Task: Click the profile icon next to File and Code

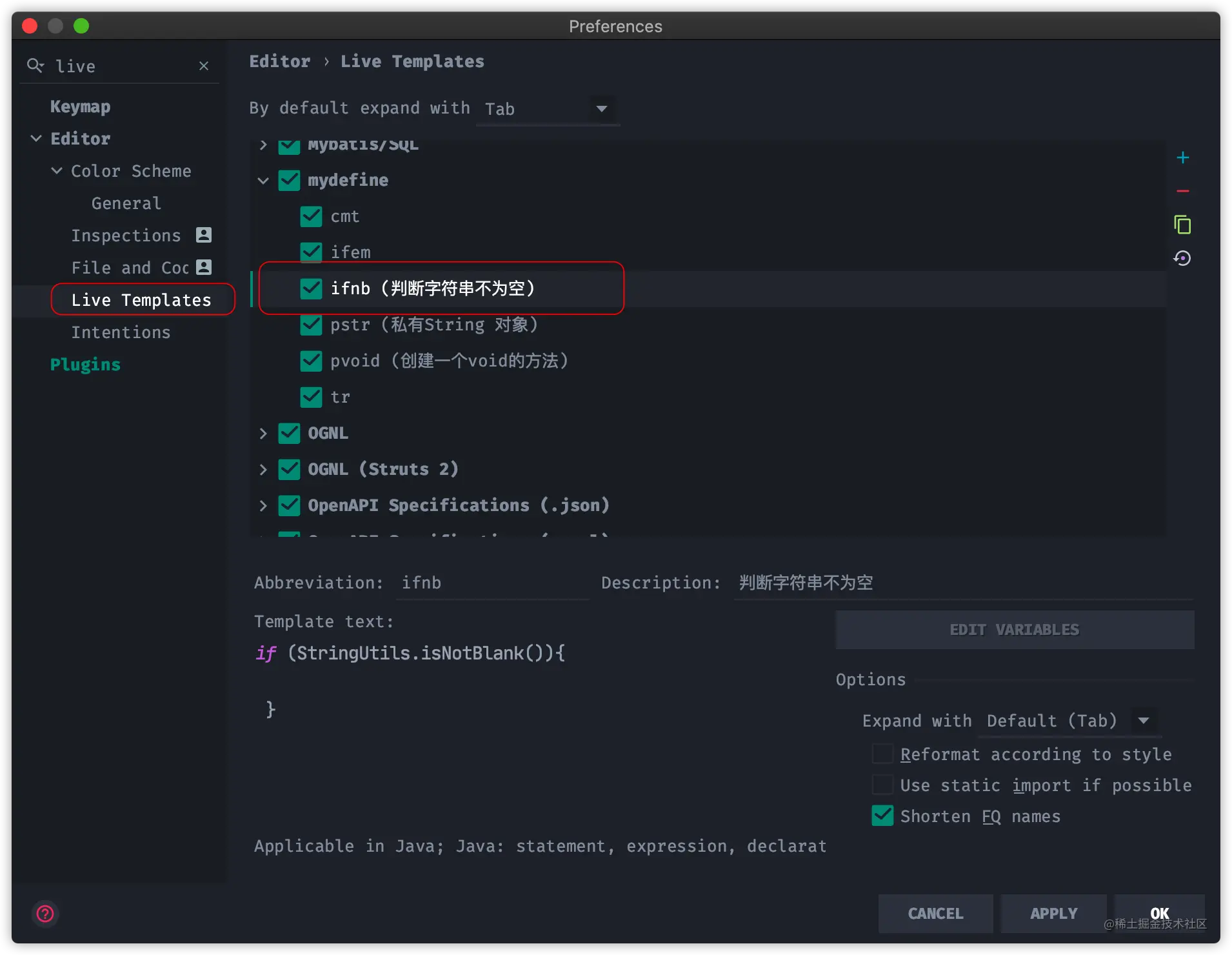Action: [204, 267]
